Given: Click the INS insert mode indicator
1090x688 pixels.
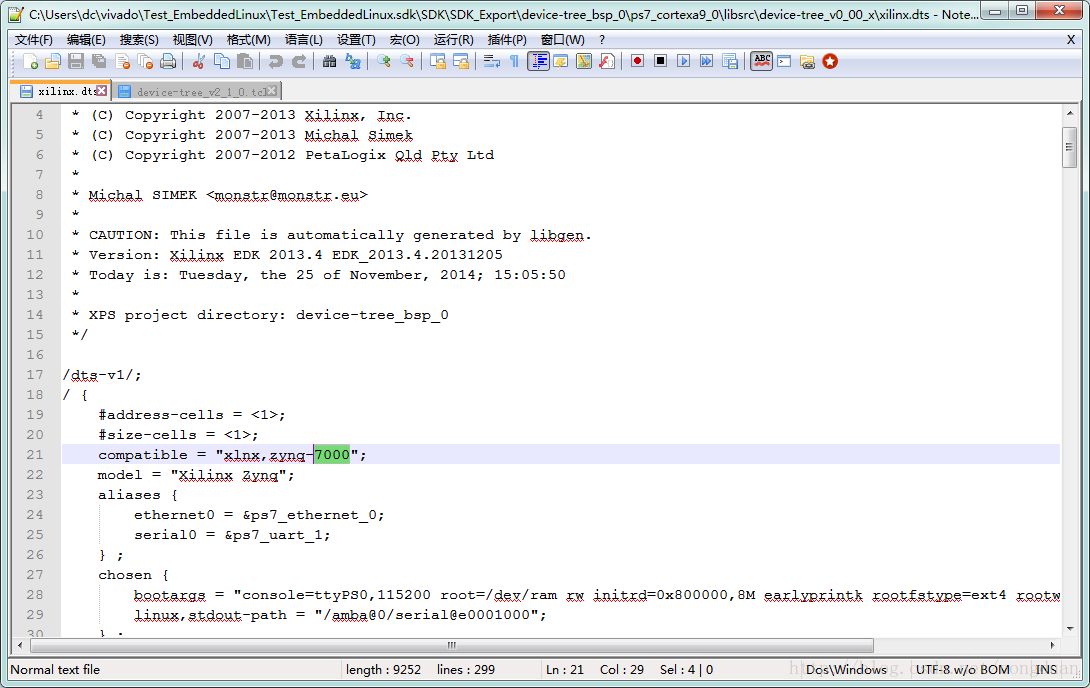Looking at the screenshot, I should click(x=1046, y=670).
